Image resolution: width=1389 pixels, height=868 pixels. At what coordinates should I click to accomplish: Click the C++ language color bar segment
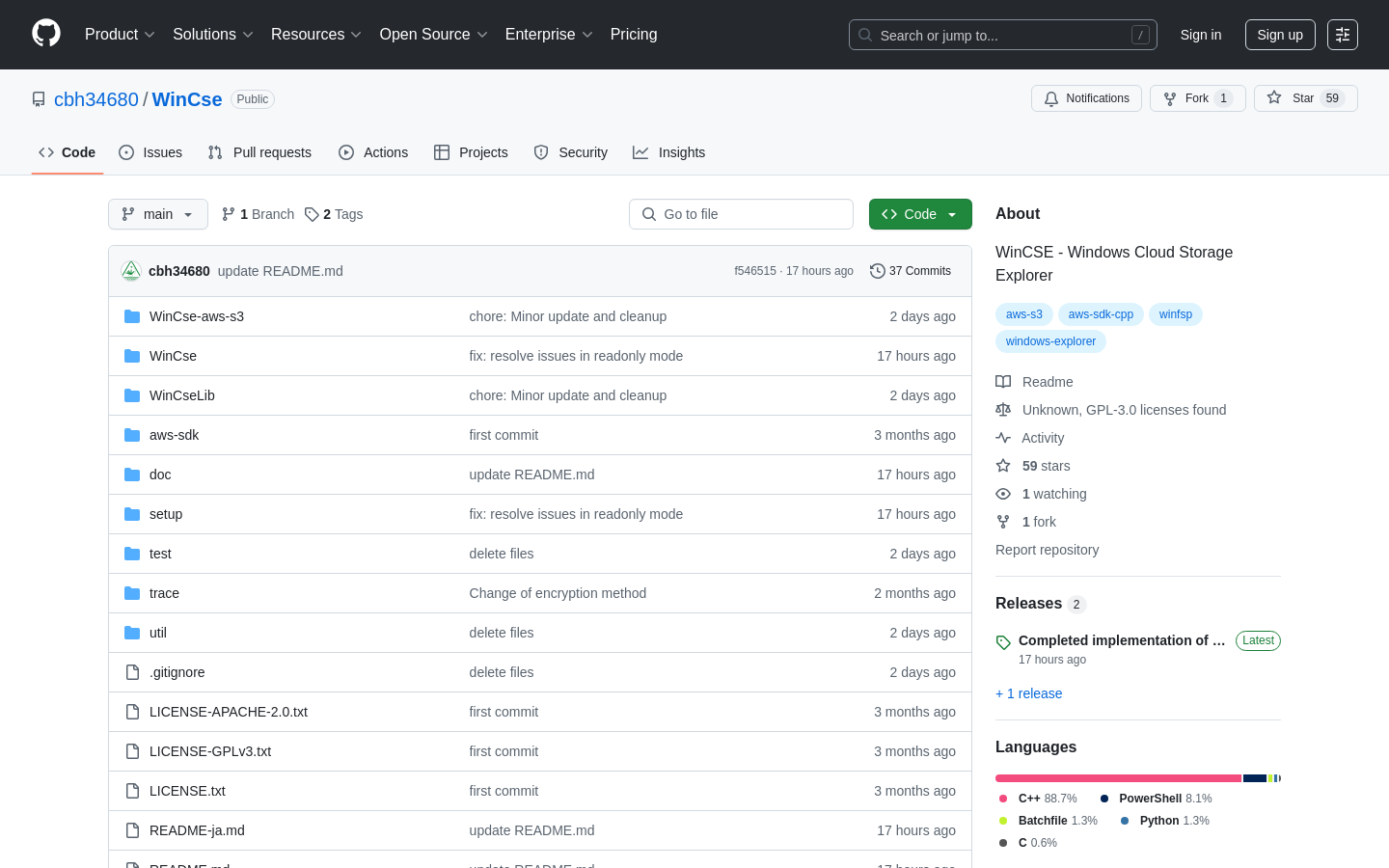point(1118,778)
